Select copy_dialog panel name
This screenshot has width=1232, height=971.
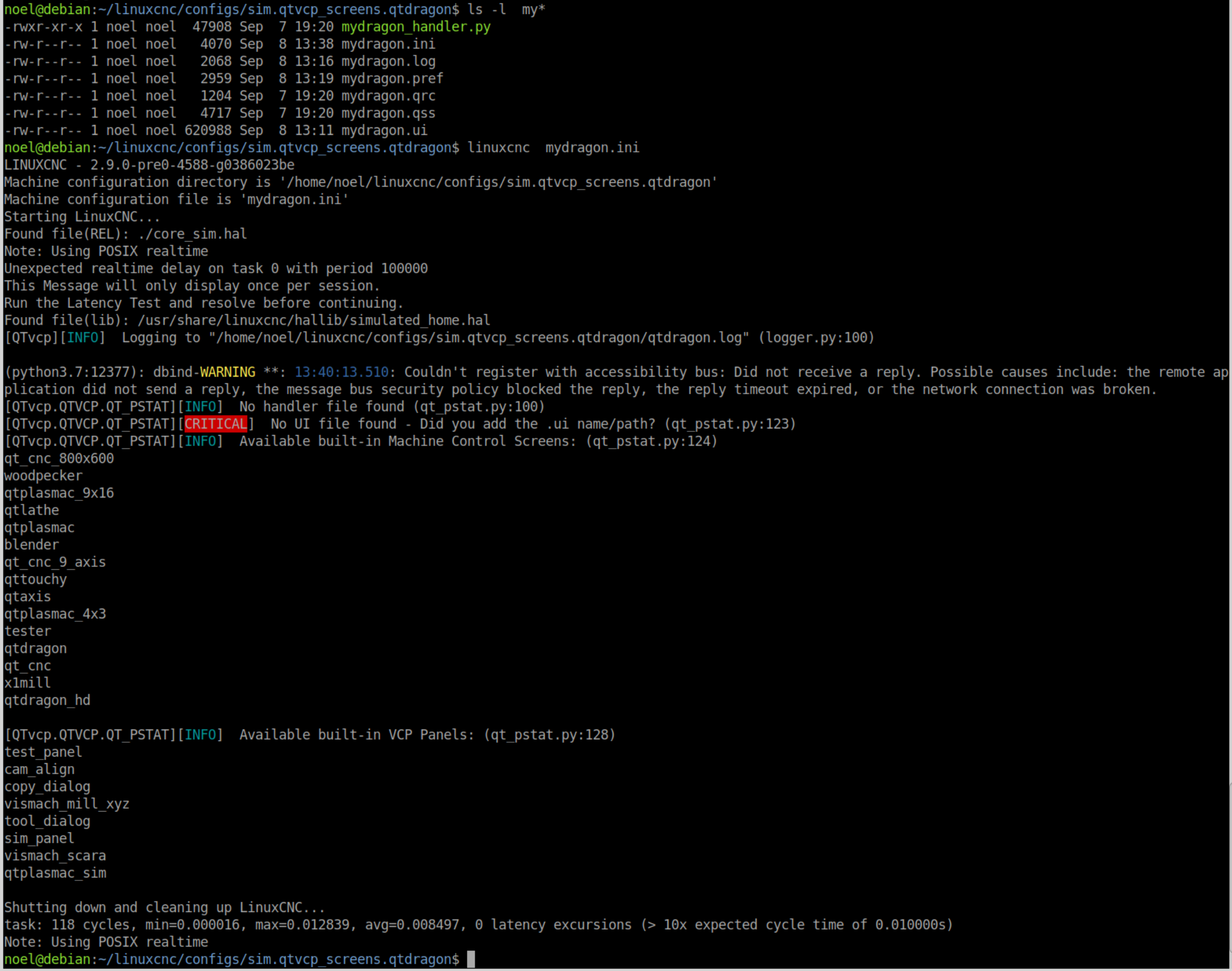47,786
